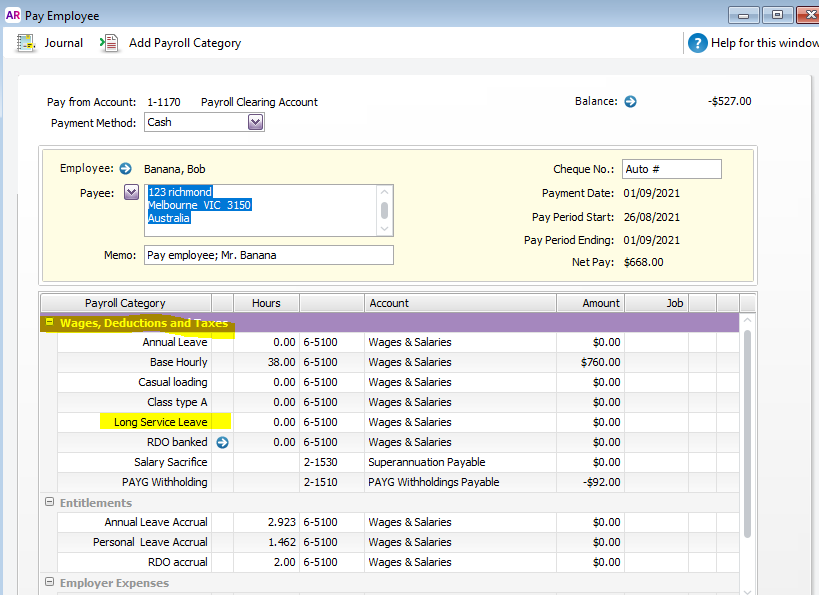
Task: Click the AR app icon in title bar
Action: (x=13, y=15)
